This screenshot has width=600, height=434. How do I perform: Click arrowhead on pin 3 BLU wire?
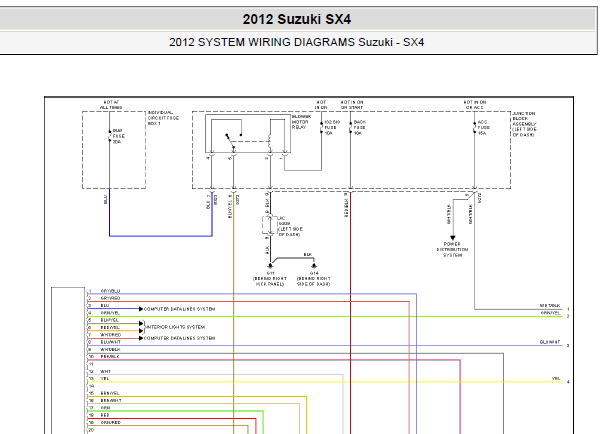141,309
